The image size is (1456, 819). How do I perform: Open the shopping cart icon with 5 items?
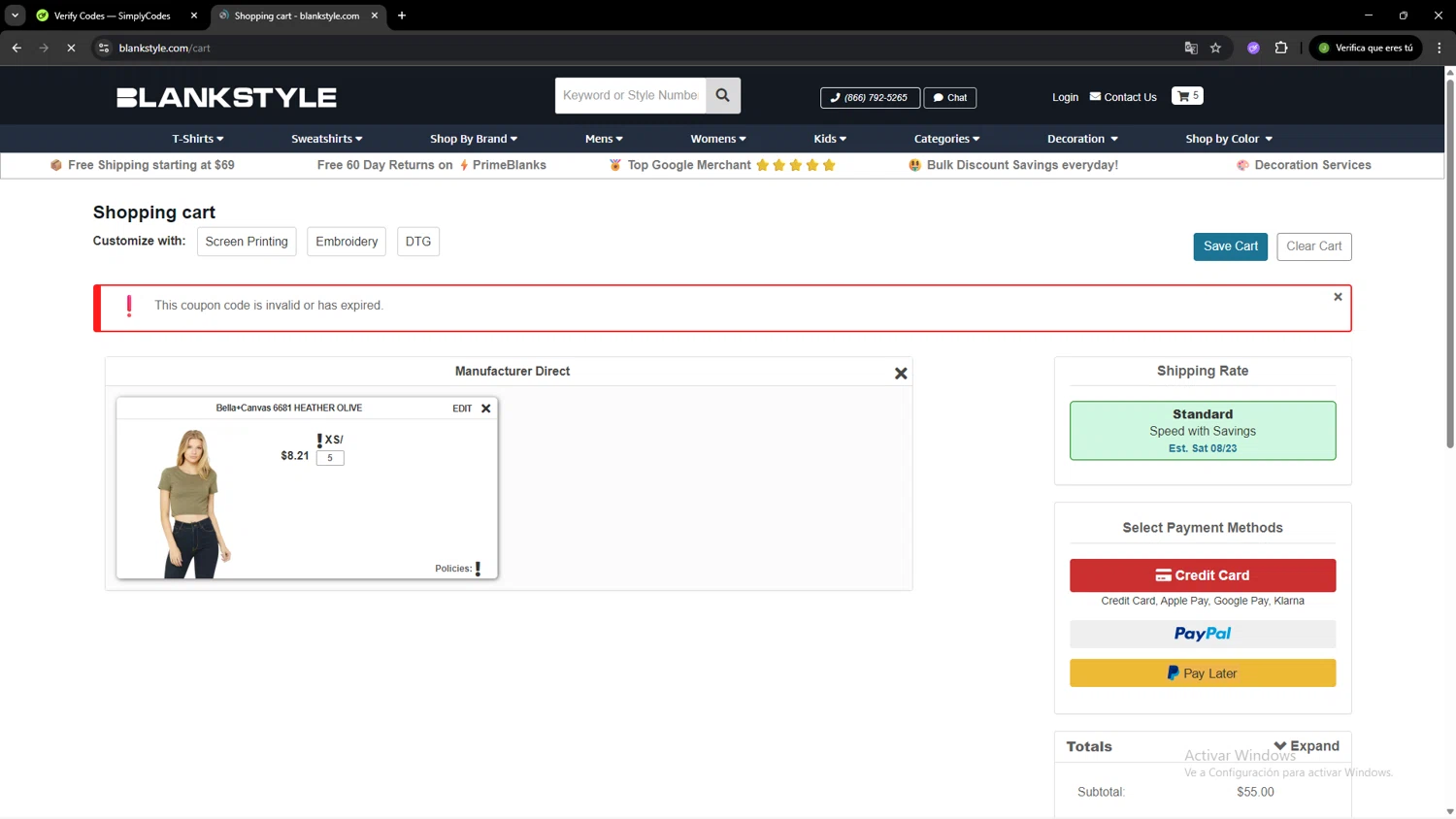[x=1187, y=96]
